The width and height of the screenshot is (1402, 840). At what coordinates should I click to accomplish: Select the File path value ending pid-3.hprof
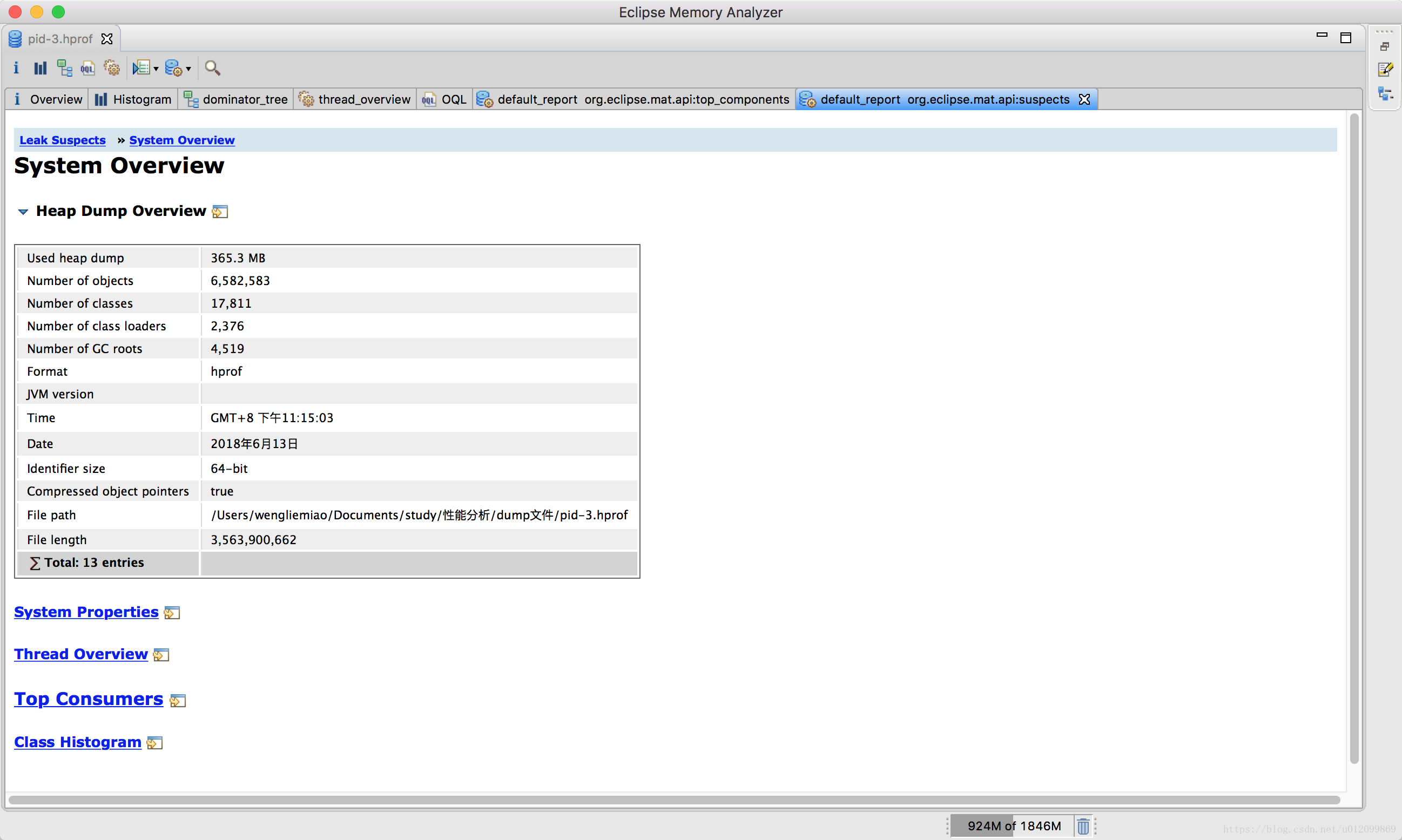click(x=419, y=514)
